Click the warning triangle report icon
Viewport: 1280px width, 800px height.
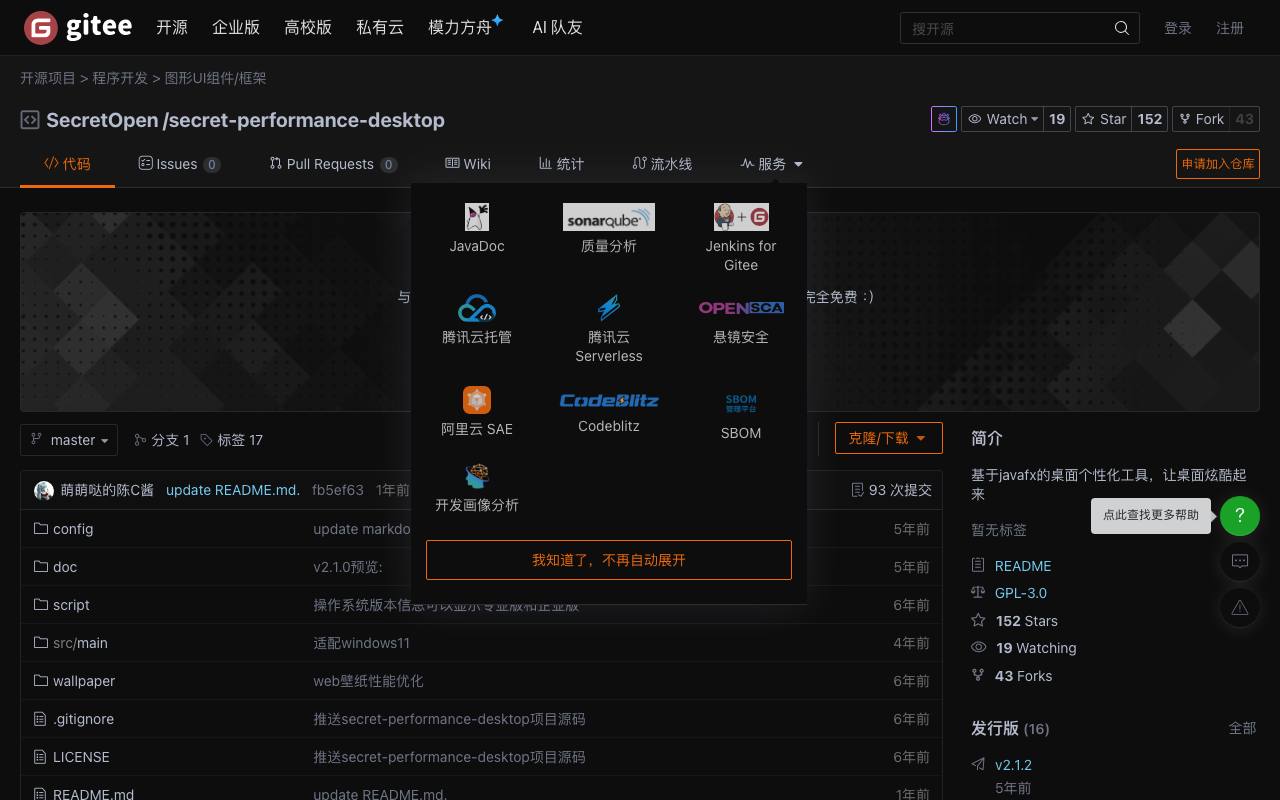1240,607
